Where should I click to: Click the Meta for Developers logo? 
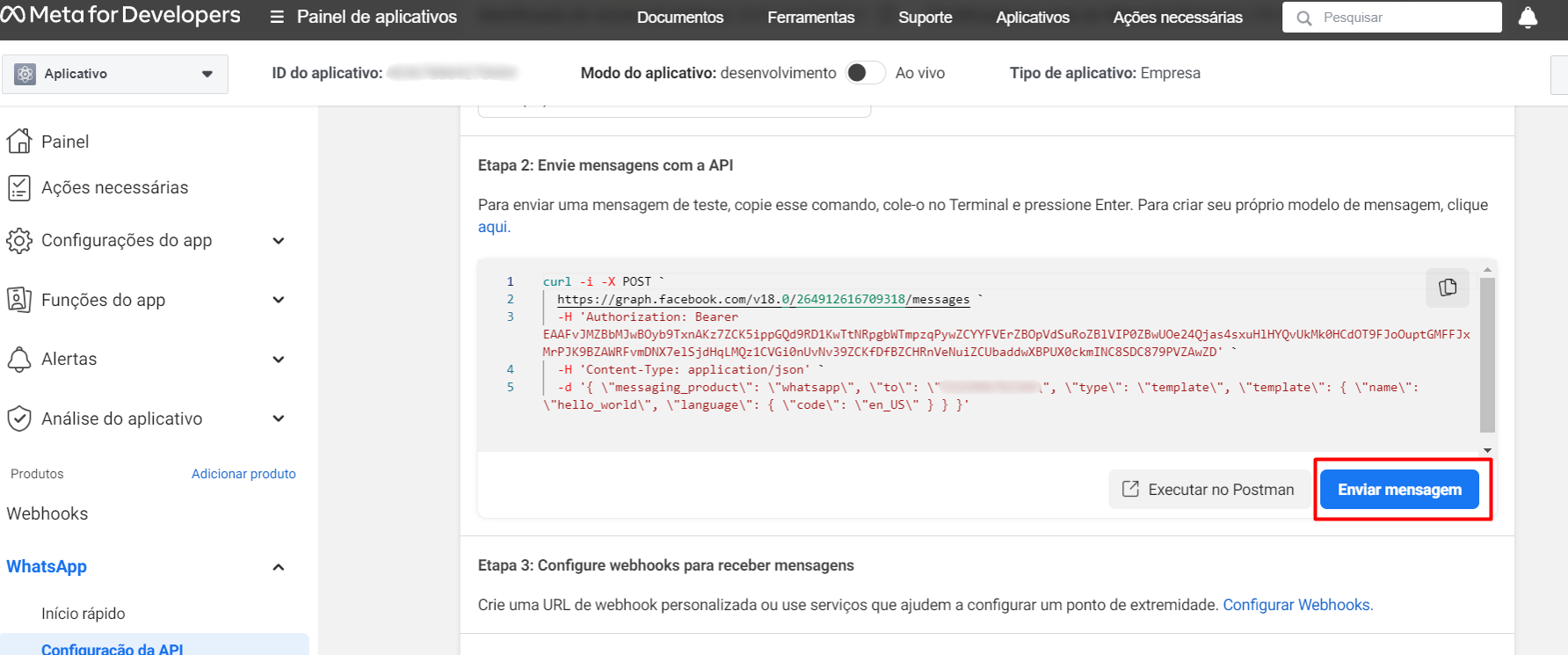(120, 15)
